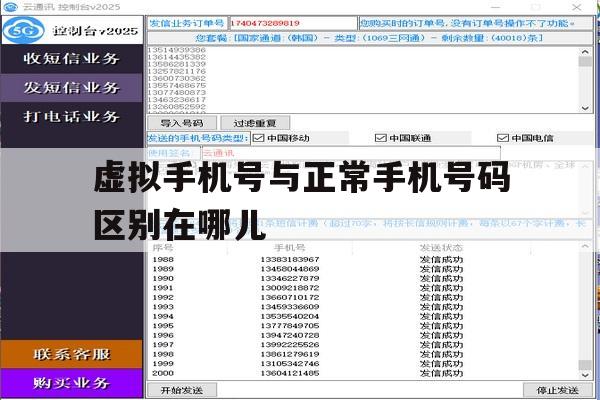Select row 1998 in the results table

(x=363, y=354)
